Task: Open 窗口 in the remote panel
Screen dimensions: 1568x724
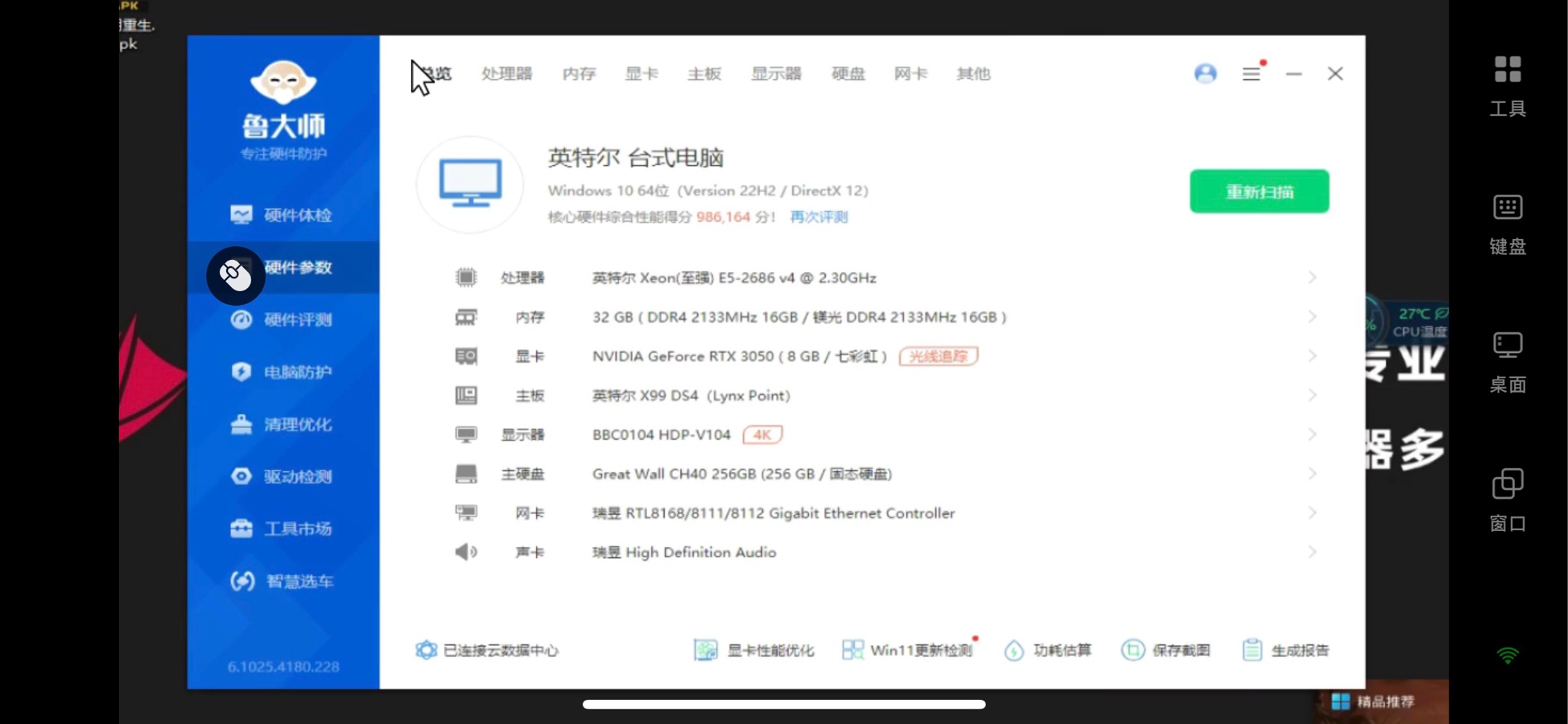Action: point(1508,501)
